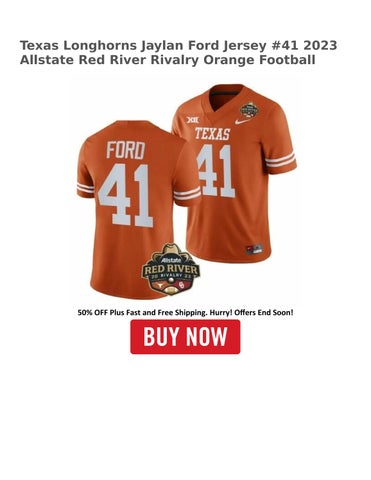Click the Nike swoosh on the jersey front

(x=242, y=121)
